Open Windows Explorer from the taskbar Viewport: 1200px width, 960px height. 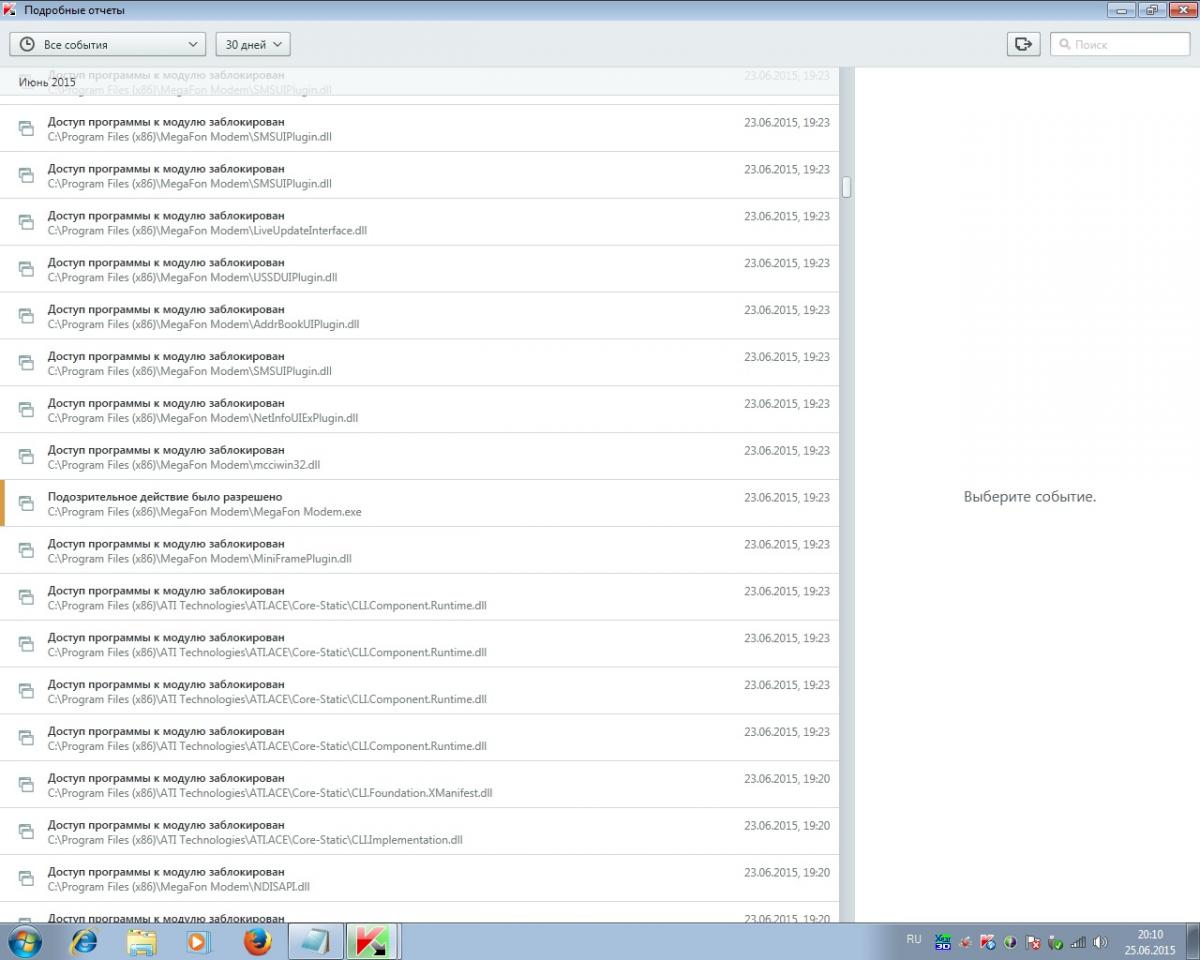pos(142,941)
